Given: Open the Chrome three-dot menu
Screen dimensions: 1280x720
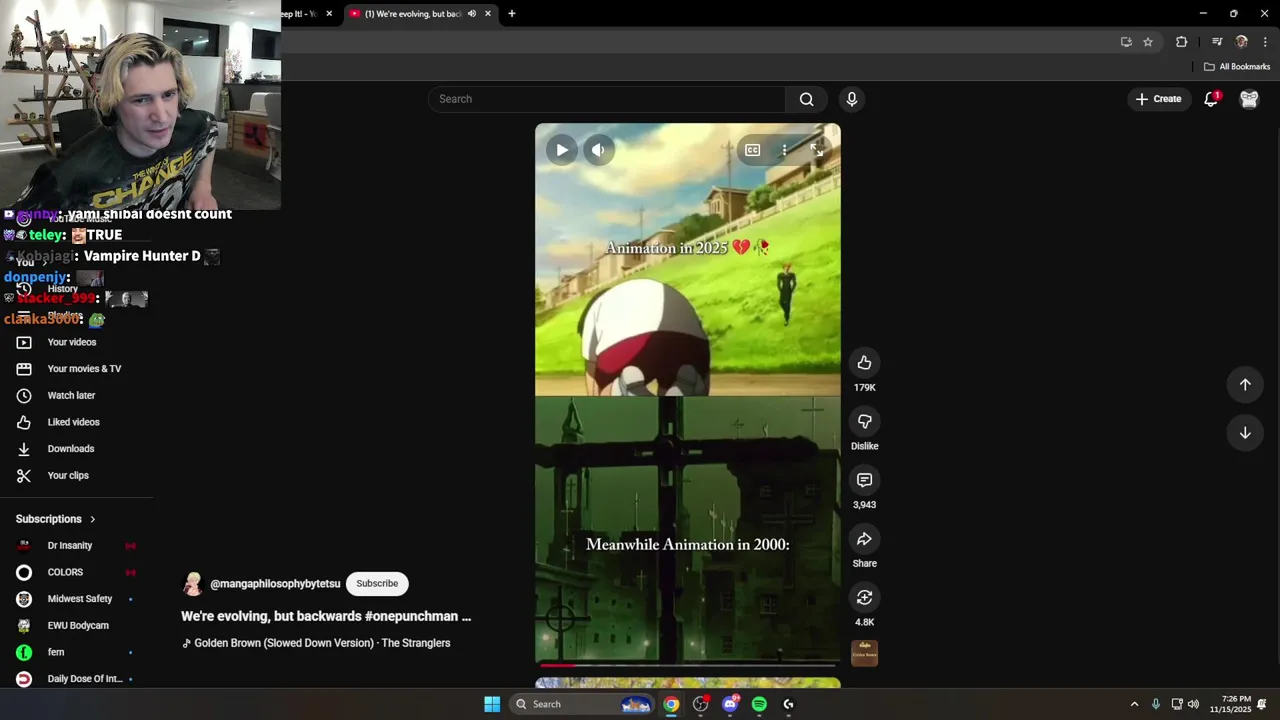Looking at the screenshot, I should [x=1266, y=42].
